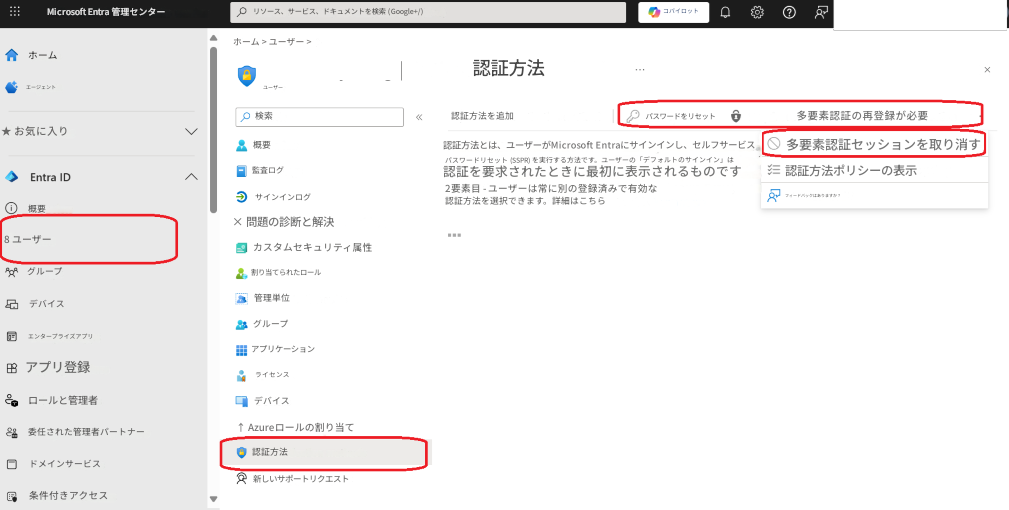Click the user menu グループ icon
The image size is (1009, 510).
point(241,324)
